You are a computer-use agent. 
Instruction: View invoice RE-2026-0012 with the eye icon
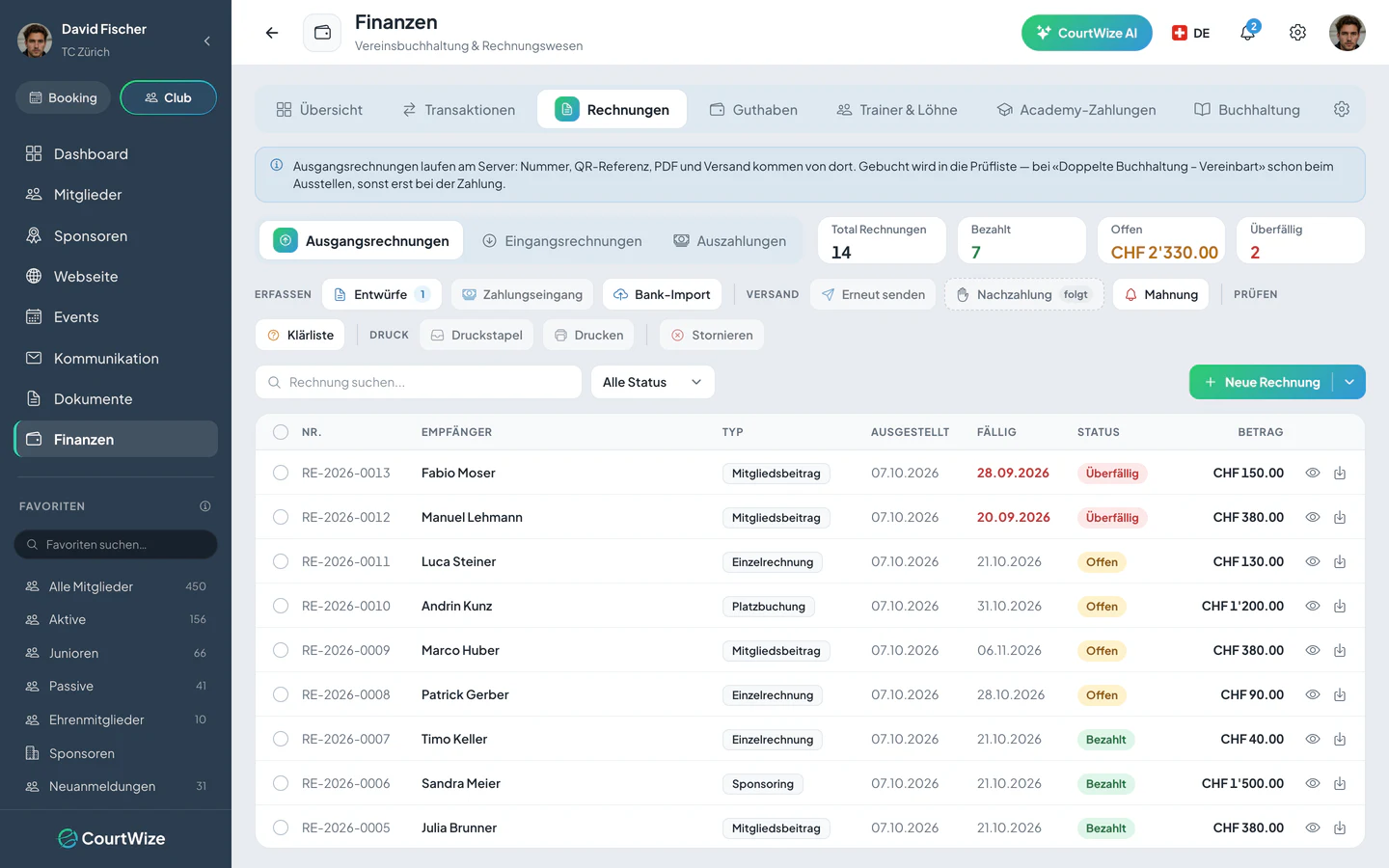1312,517
